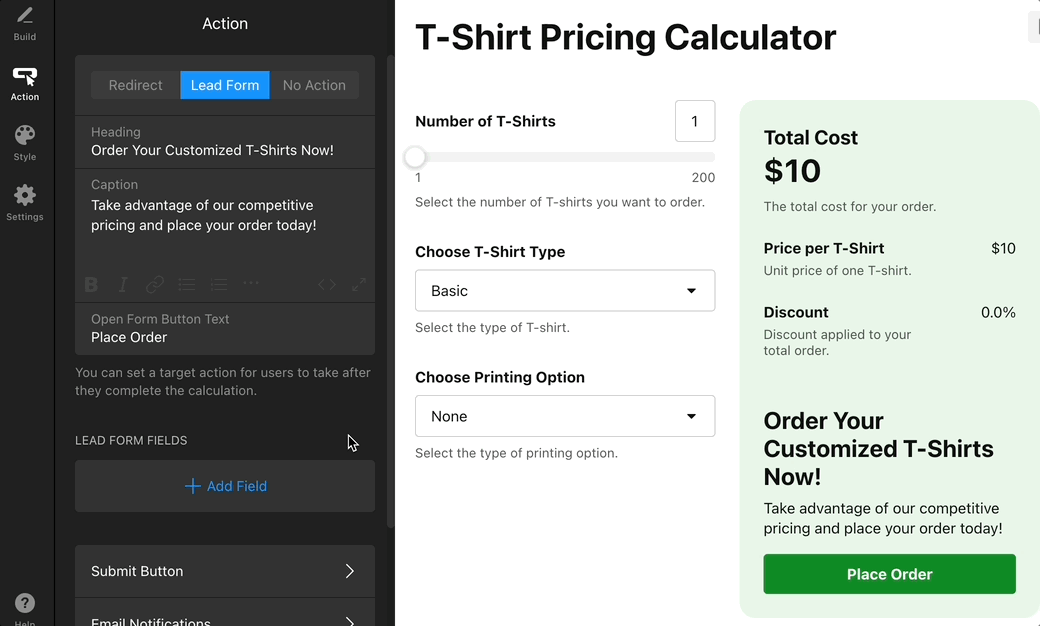This screenshot has height=626, width=1040.
Task: Set action type to No Action
Action: [314, 85]
